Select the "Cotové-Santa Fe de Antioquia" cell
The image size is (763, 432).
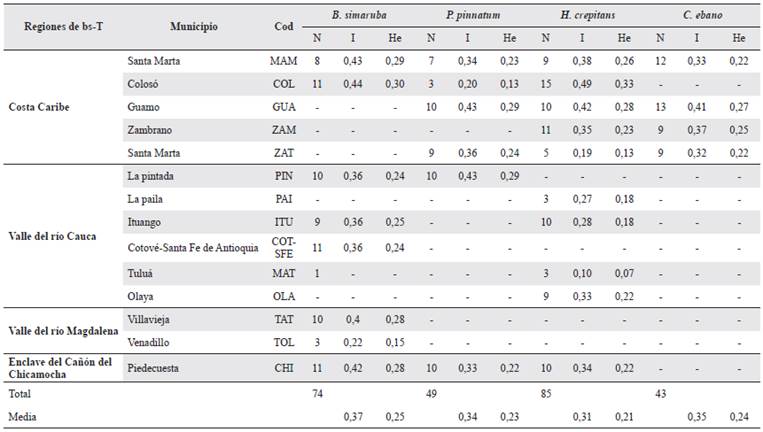click(193, 247)
